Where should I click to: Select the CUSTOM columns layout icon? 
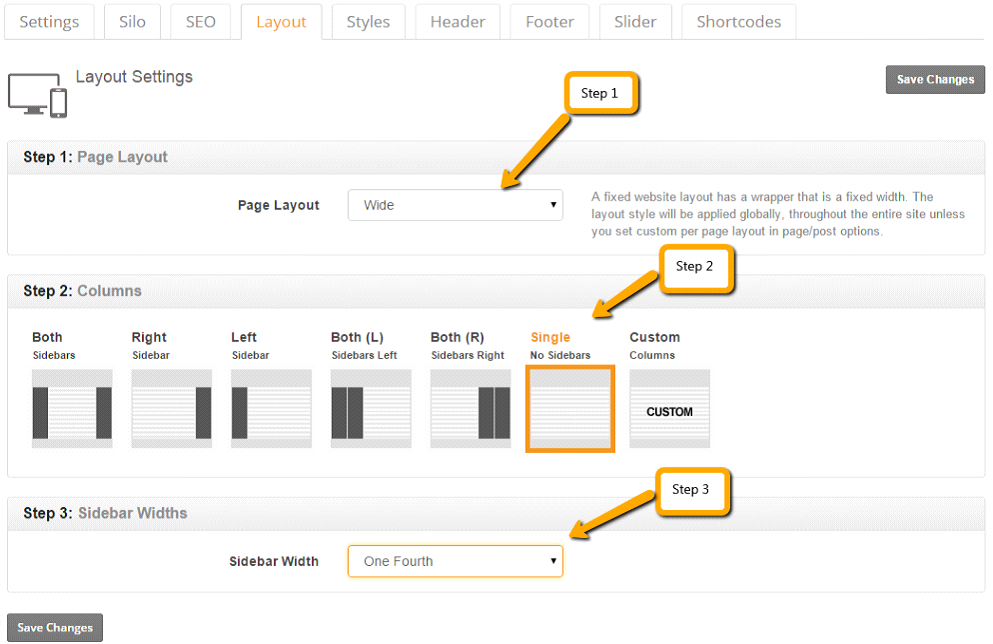669,409
